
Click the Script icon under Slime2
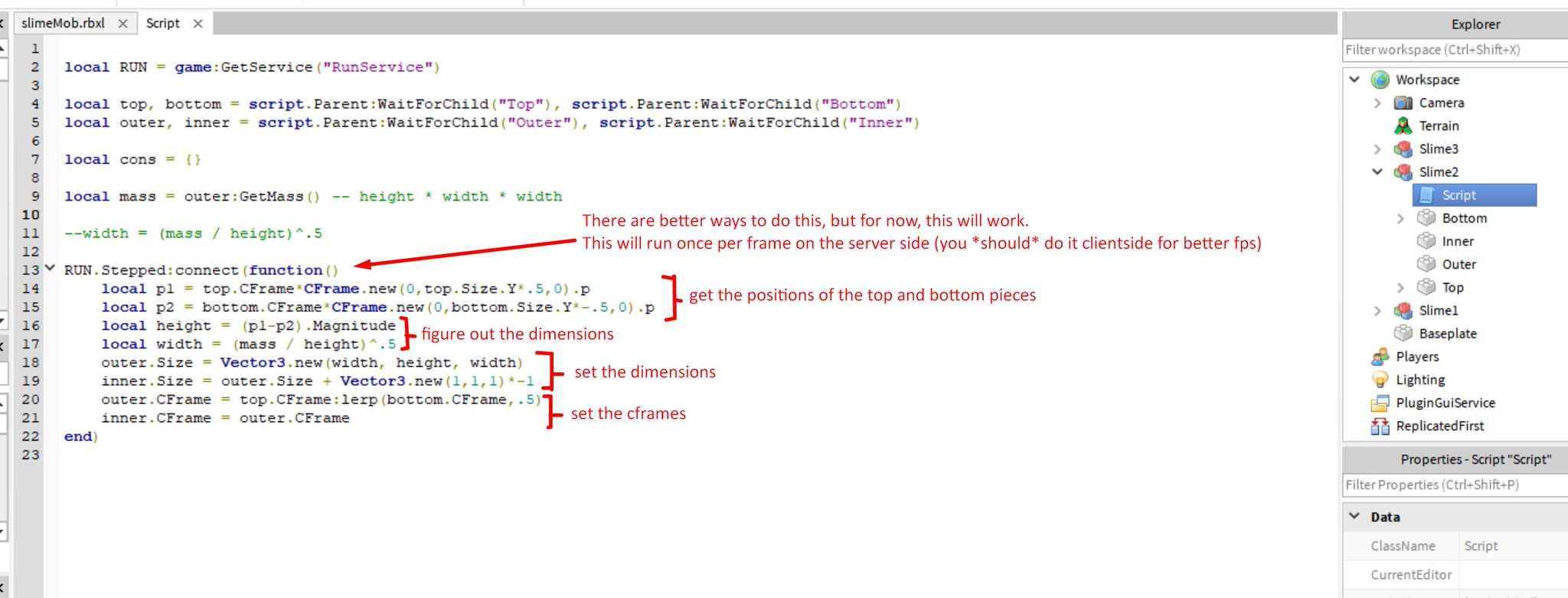coord(1426,195)
